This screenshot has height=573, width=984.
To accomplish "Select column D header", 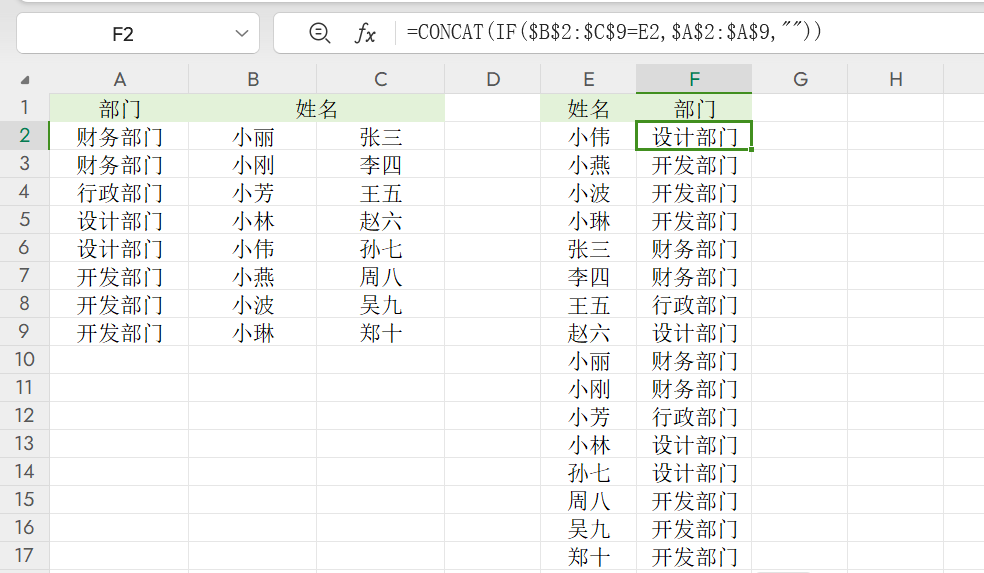I will click(492, 80).
